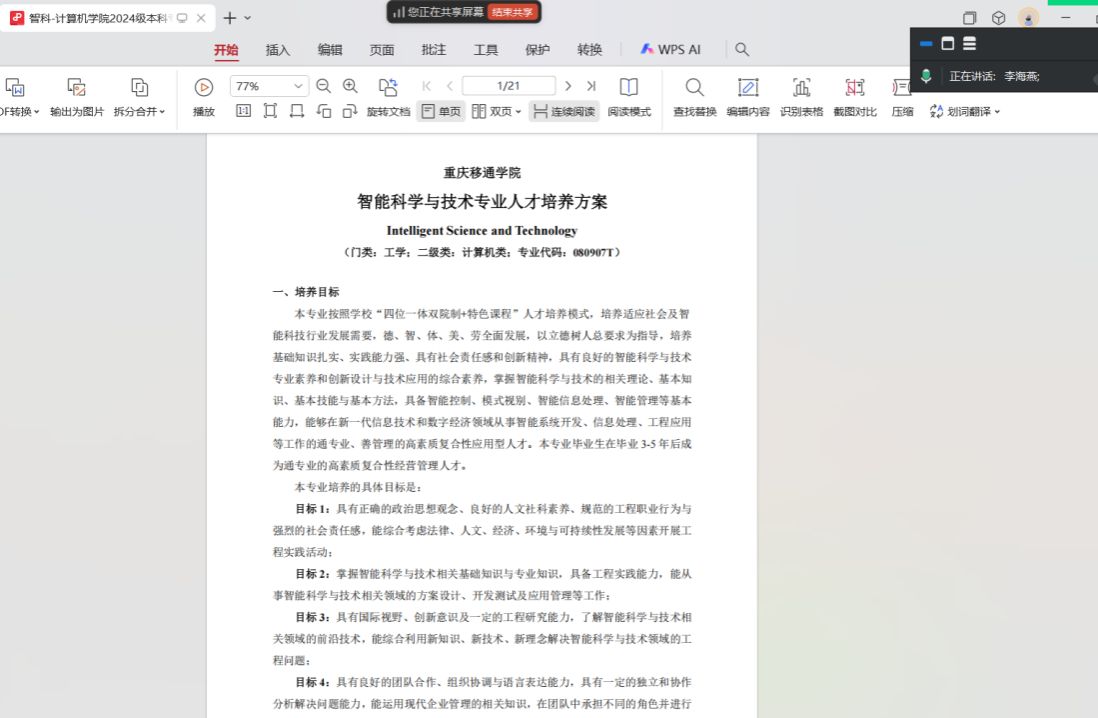The width and height of the screenshot is (1098, 718).
Task: Open 查找替换 find and replace
Action: click(694, 87)
